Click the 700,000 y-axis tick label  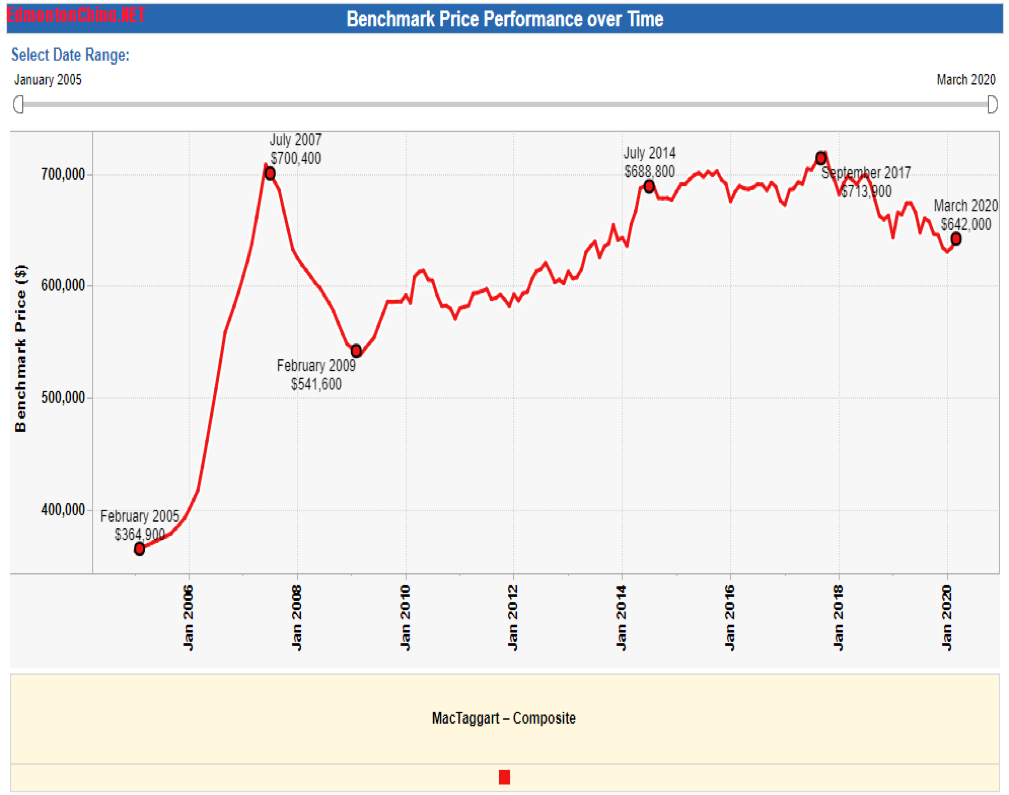(x=58, y=174)
